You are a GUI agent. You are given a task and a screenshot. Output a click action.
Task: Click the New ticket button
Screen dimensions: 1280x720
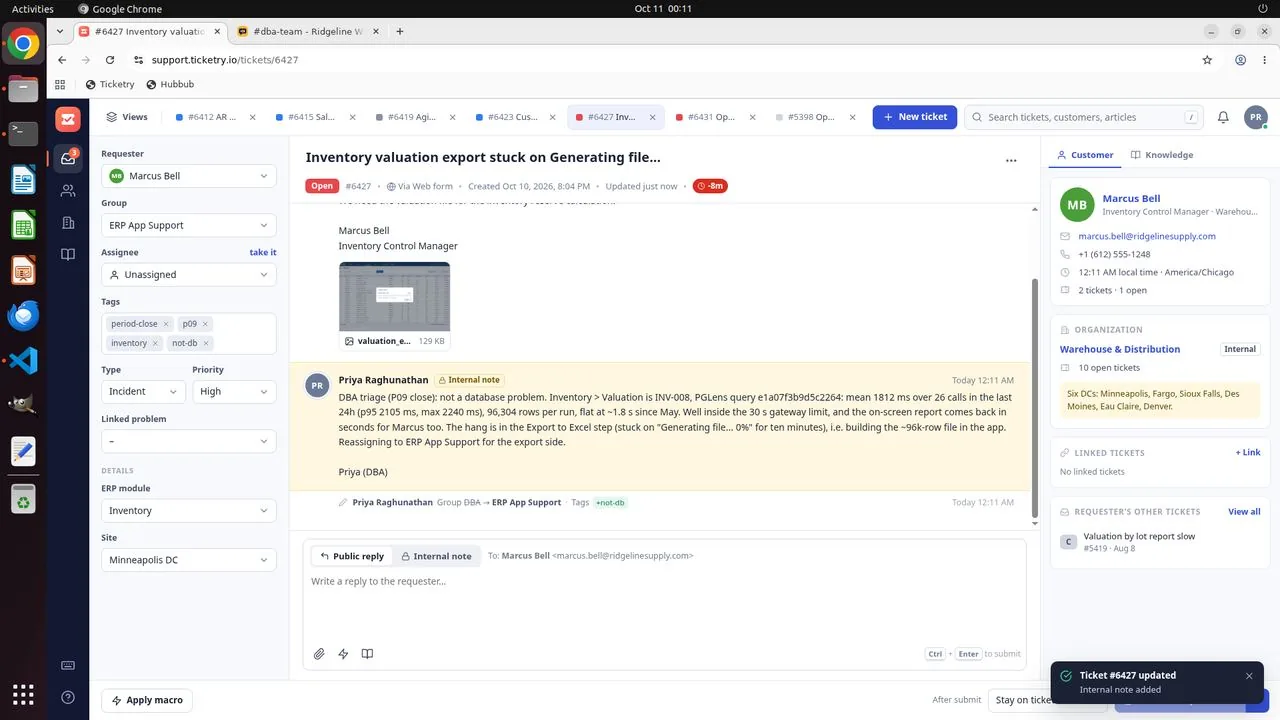coord(915,117)
